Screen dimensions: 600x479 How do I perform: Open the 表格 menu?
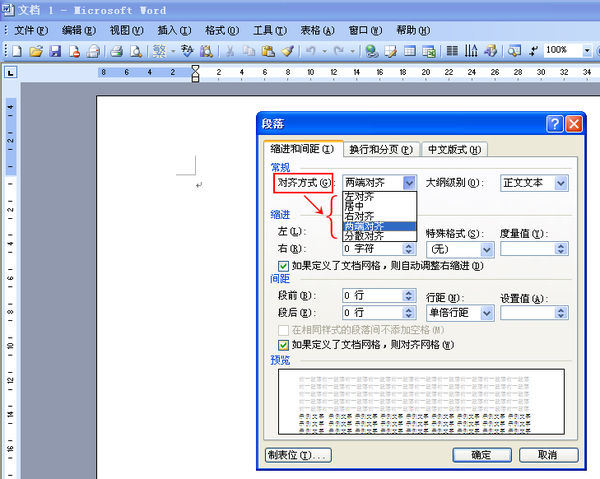pyautogui.click(x=317, y=30)
